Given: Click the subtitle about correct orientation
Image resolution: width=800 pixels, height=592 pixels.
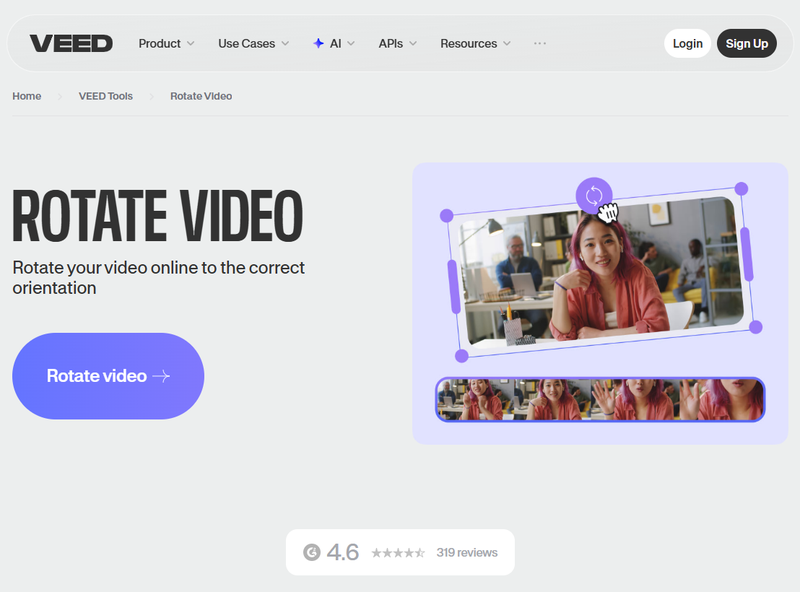Looking at the screenshot, I should [x=159, y=278].
